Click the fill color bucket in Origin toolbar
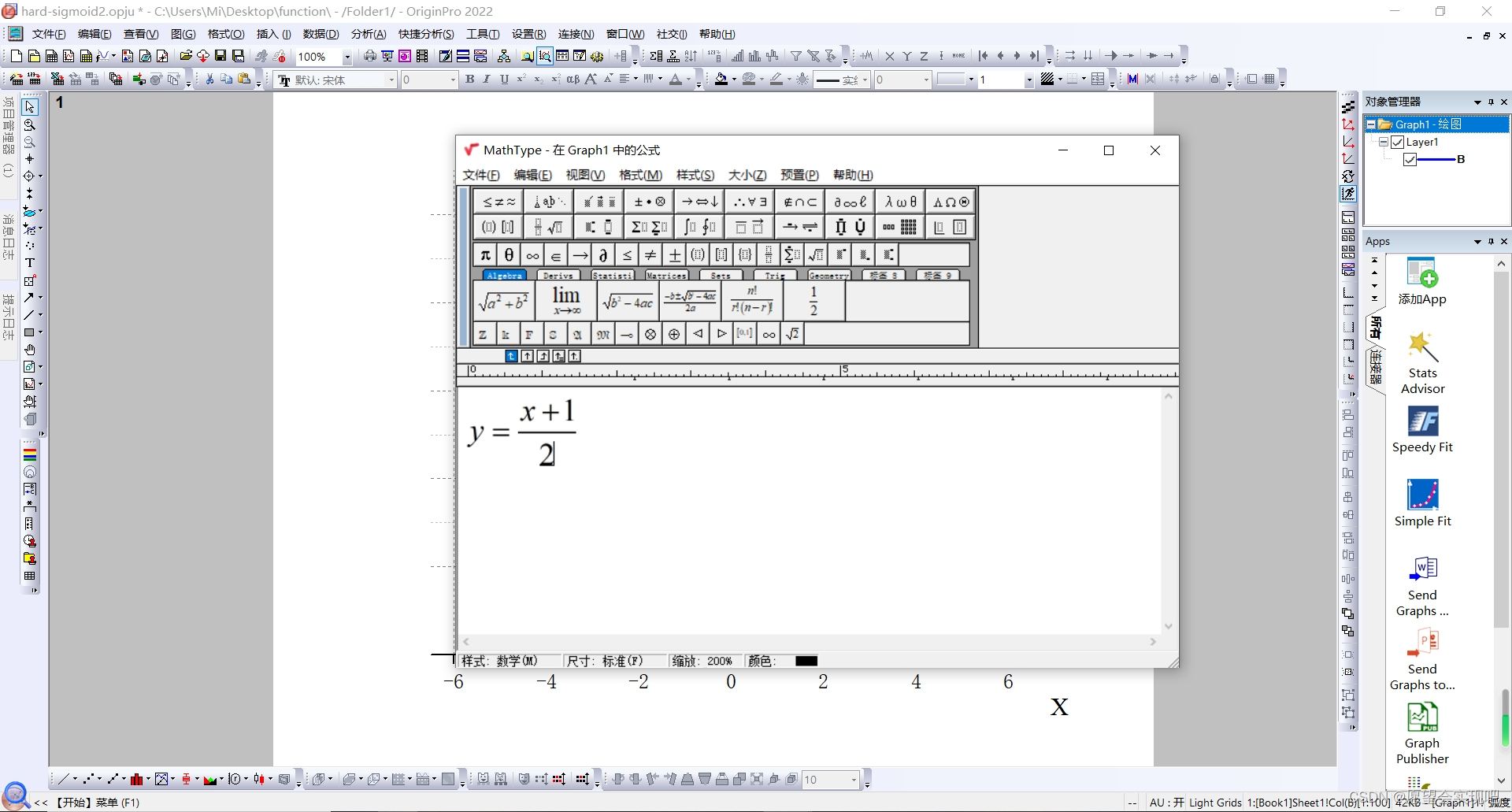Image resolution: width=1512 pixels, height=812 pixels. 721,80
